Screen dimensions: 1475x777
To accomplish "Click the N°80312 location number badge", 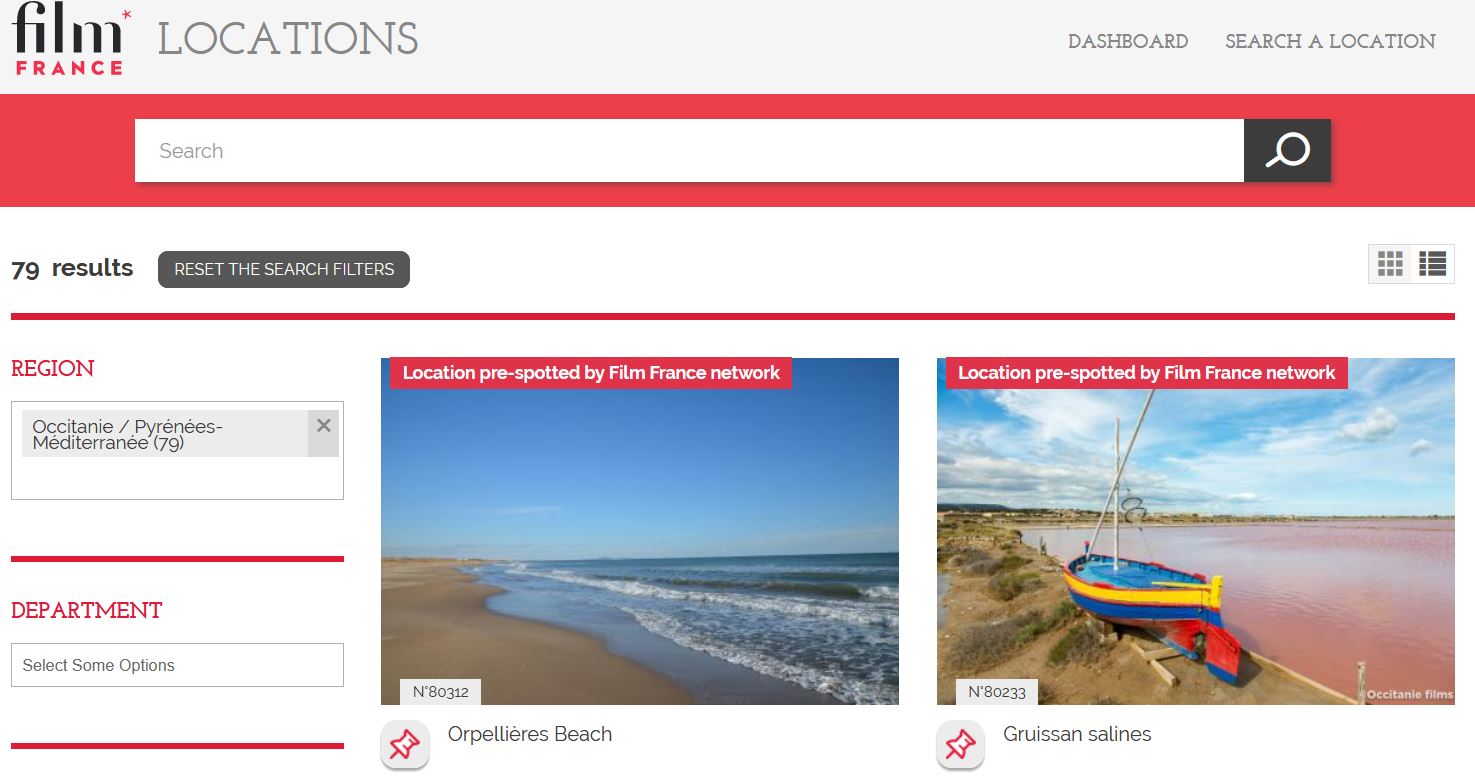I will point(441,692).
